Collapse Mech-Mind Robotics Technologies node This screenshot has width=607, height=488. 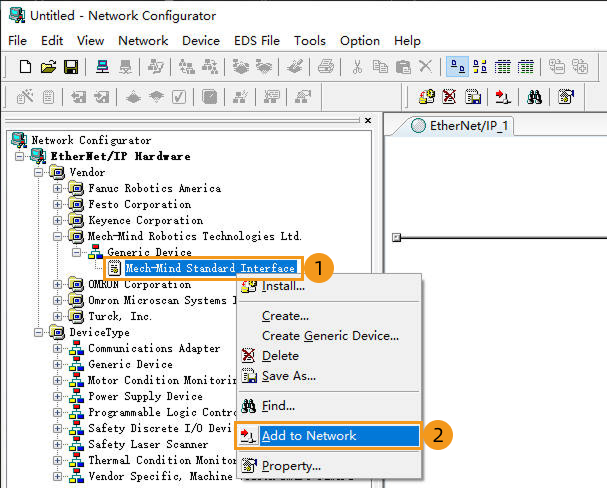point(57,236)
